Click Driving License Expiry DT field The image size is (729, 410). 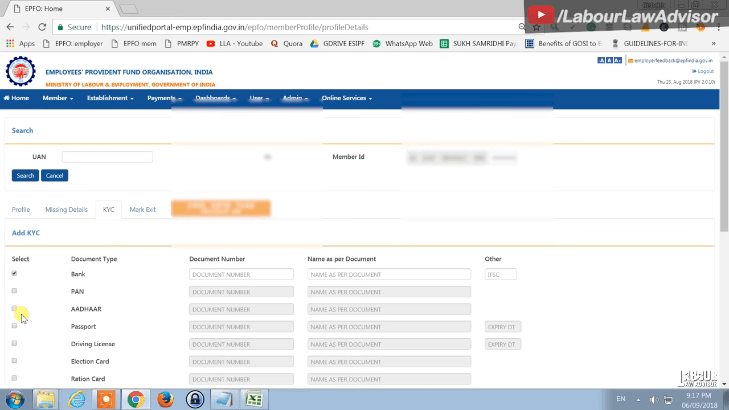click(x=503, y=344)
